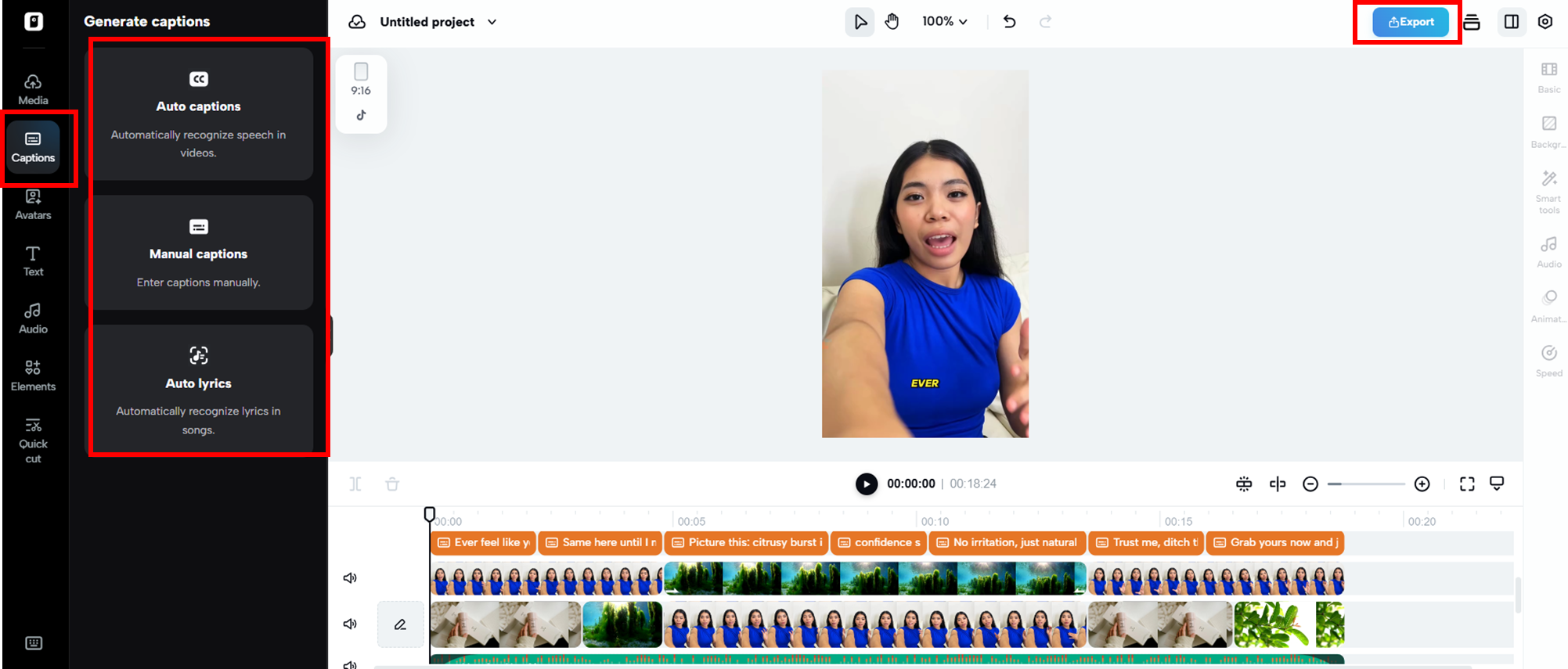Image resolution: width=1568 pixels, height=669 pixels.
Task: Mute the top video track
Action: 350,578
